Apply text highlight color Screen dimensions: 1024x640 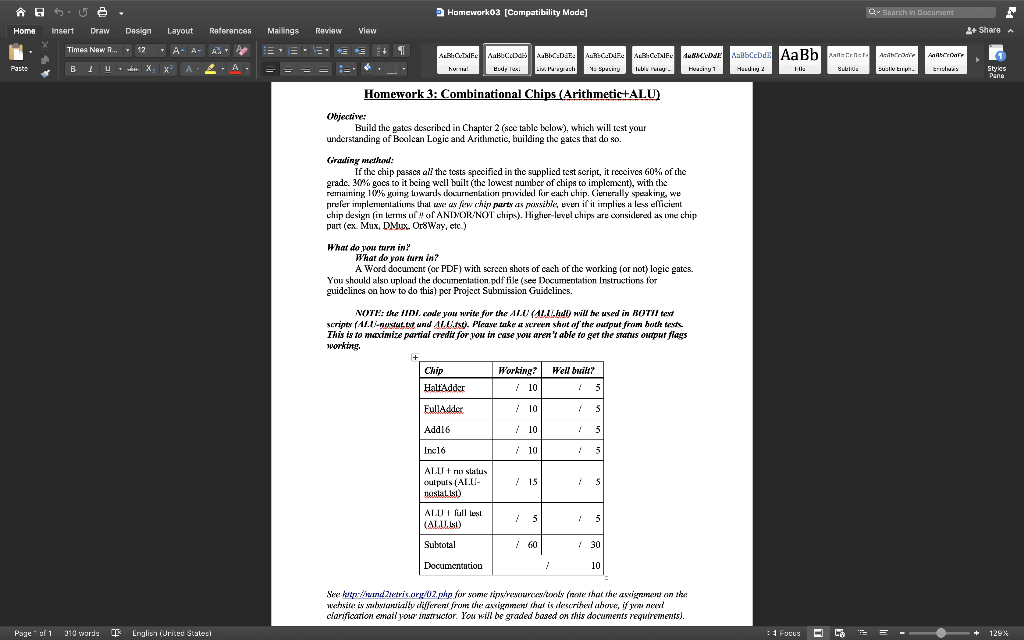pos(210,69)
